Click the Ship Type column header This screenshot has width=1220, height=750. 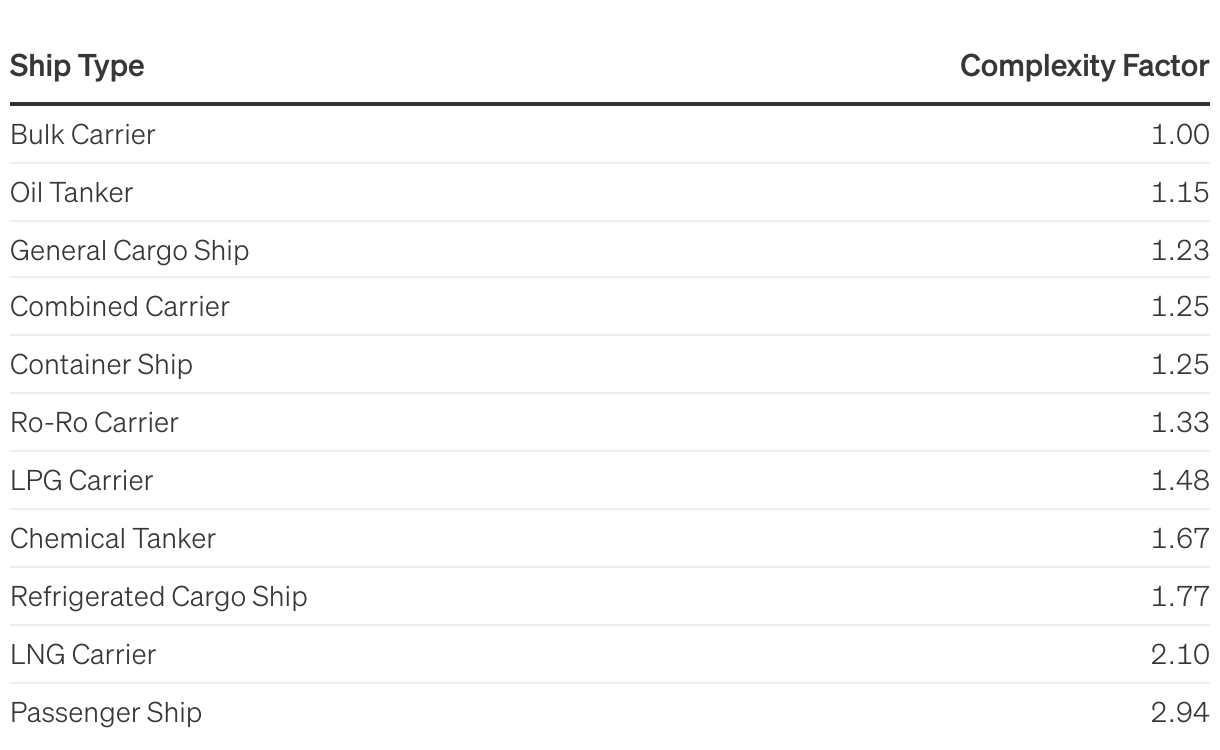point(77,66)
